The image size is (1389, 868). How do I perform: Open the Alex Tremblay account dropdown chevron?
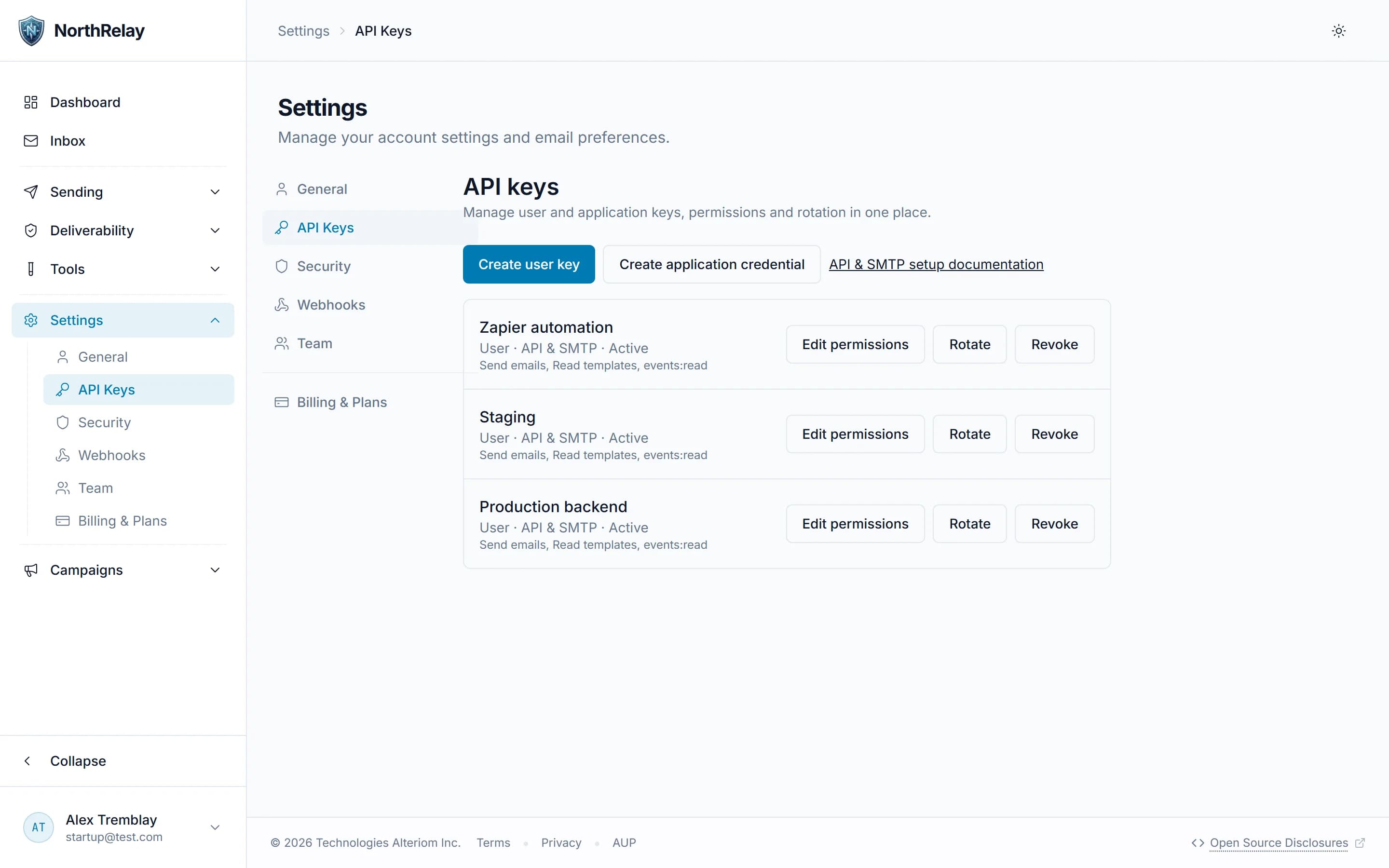pyautogui.click(x=215, y=827)
